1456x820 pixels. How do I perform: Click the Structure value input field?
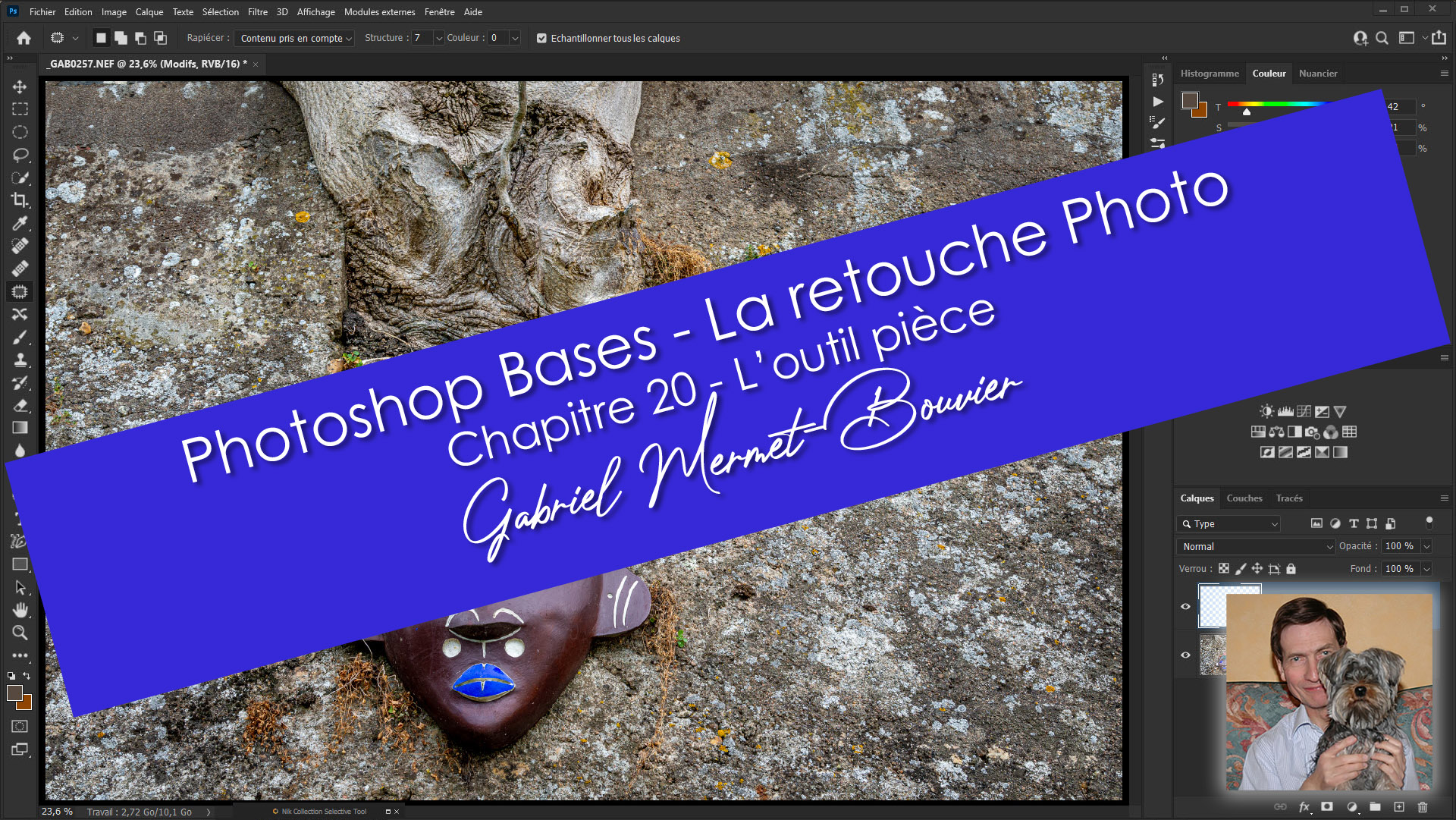click(422, 38)
